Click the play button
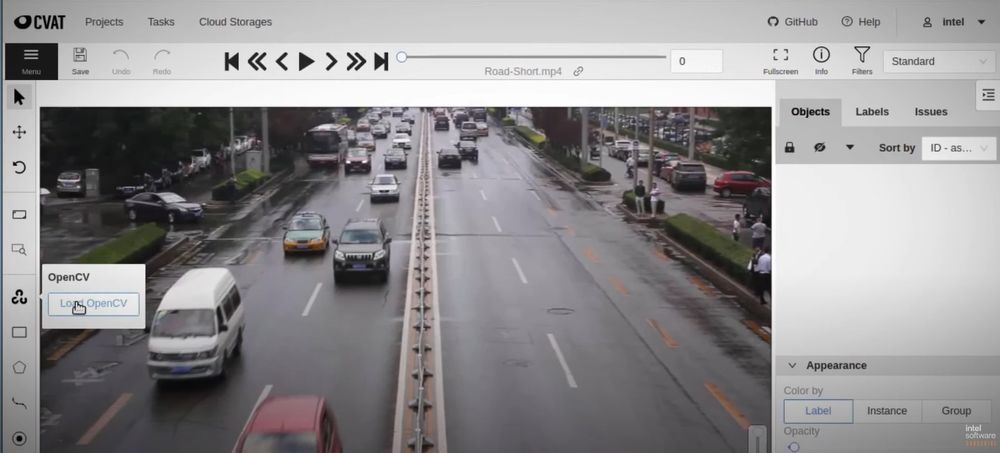Viewport: 1000px width, 453px height. [306, 62]
